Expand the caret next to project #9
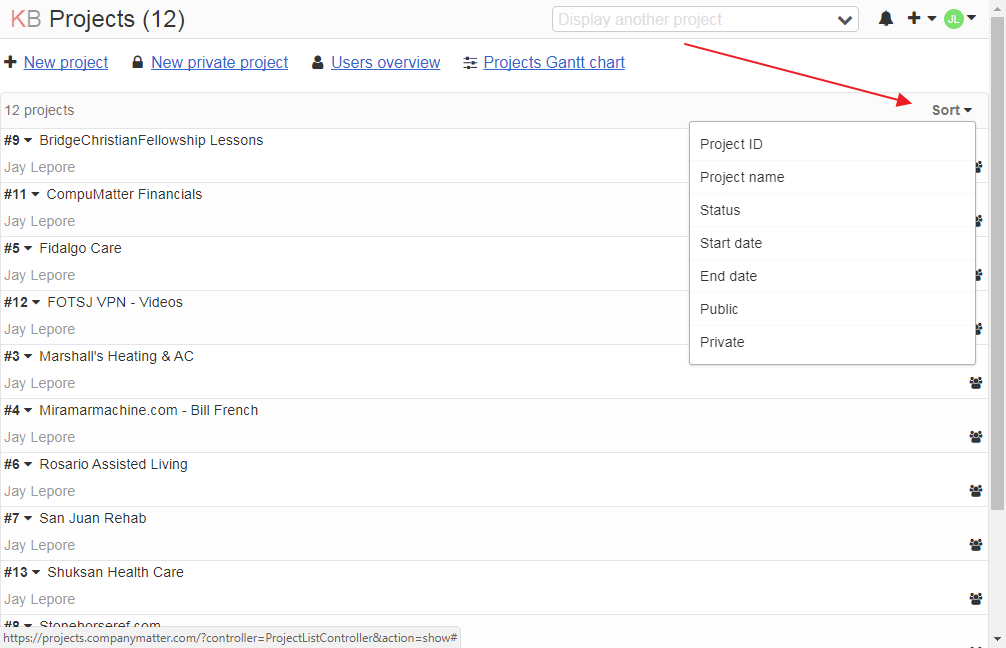The width and height of the screenshot is (1006, 648). point(29,140)
